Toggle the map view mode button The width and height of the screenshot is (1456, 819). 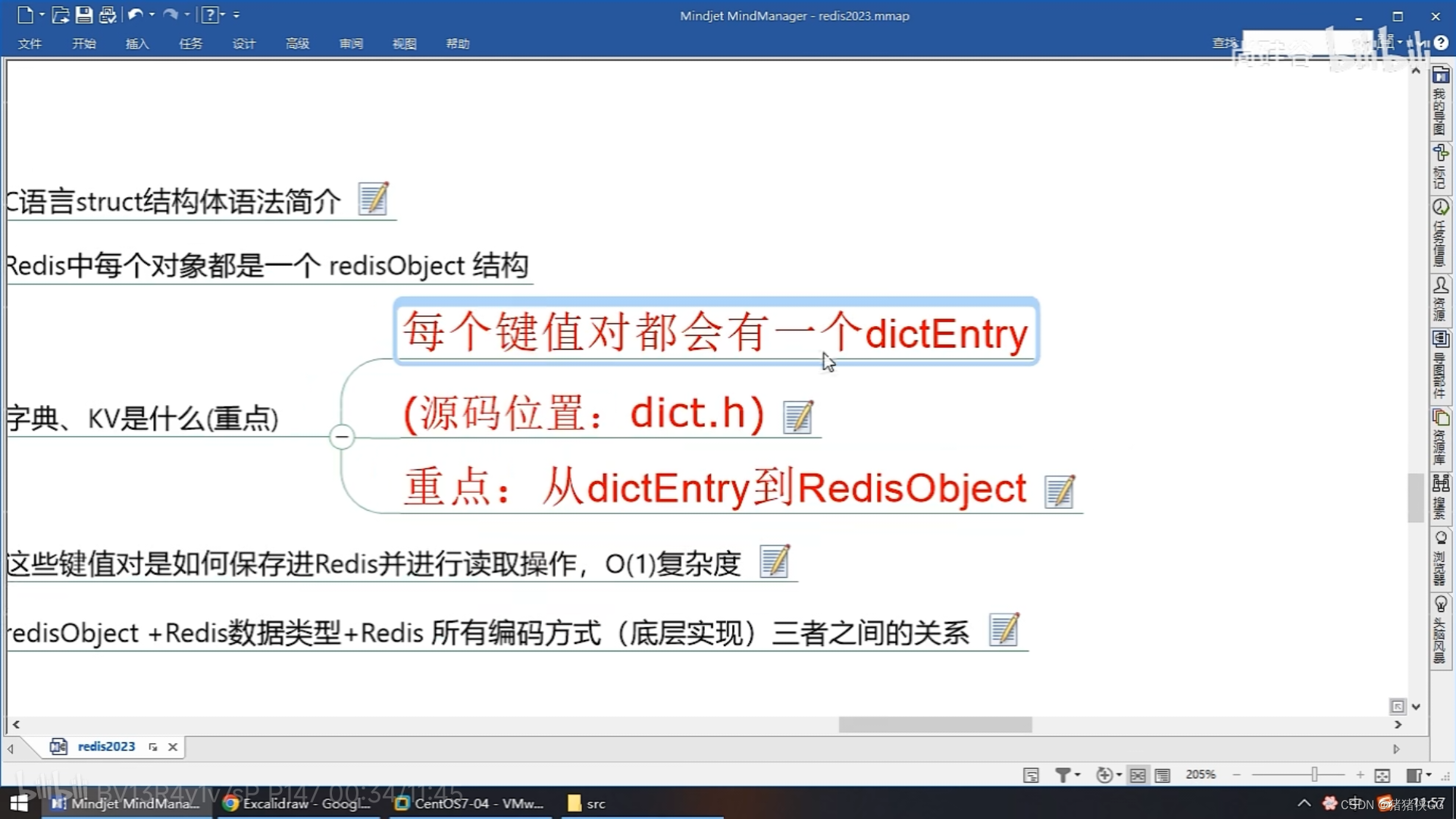(1138, 774)
